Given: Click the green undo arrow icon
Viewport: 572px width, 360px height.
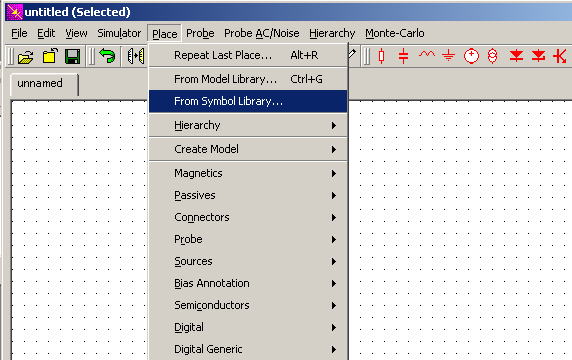Looking at the screenshot, I should pyautogui.click(x=107, y=56).
